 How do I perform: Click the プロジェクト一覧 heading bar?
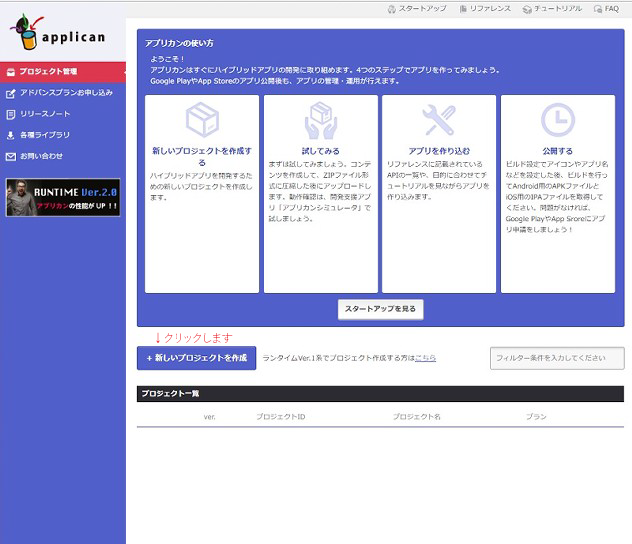(x=380, y=394)
